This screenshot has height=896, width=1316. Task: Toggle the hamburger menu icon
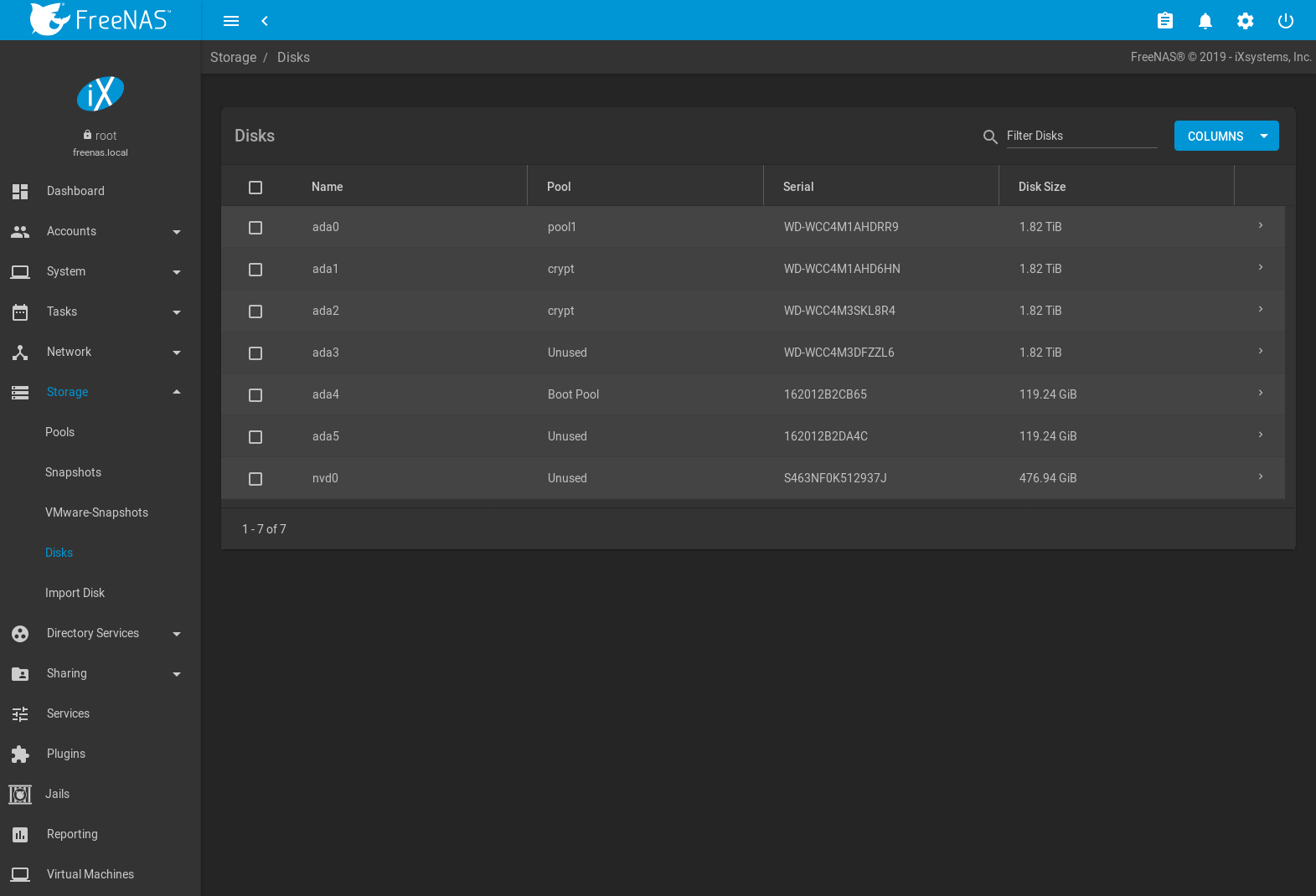[231, 21]
